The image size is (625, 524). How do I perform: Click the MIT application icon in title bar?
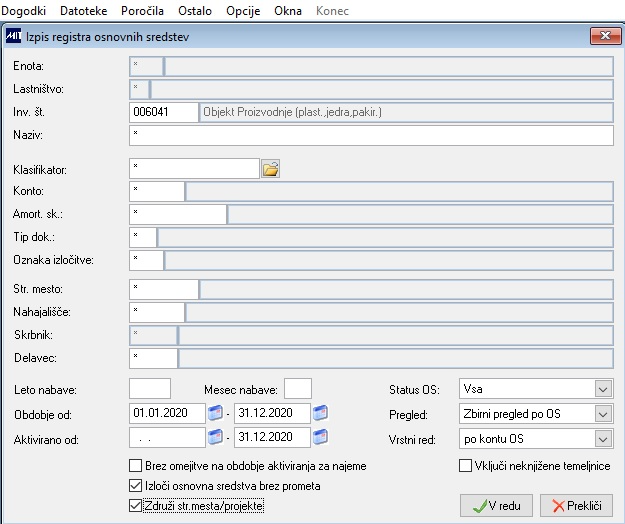point(14,36)
